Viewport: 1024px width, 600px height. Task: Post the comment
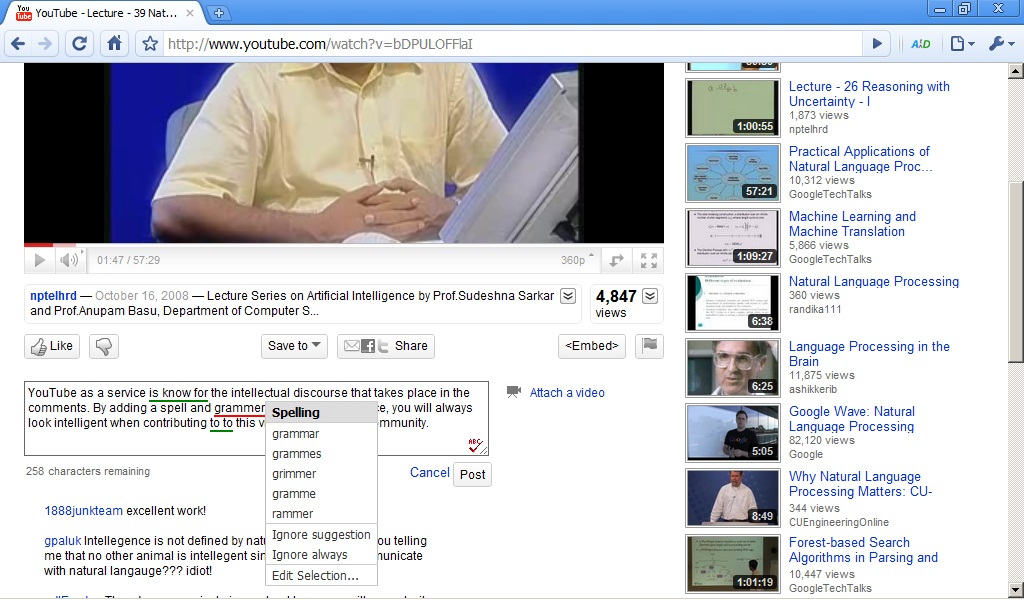[473, 474]
